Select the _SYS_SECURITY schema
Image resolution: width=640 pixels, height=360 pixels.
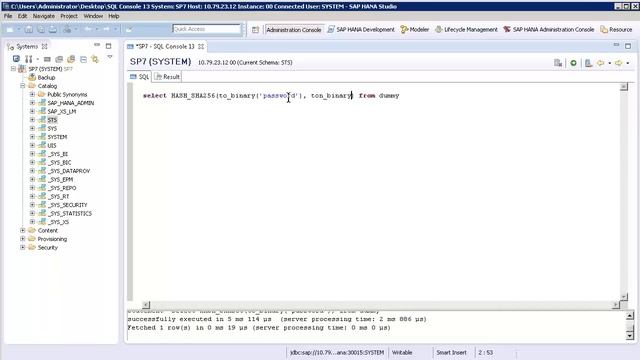pyautogui.click(x=67, y=205)
